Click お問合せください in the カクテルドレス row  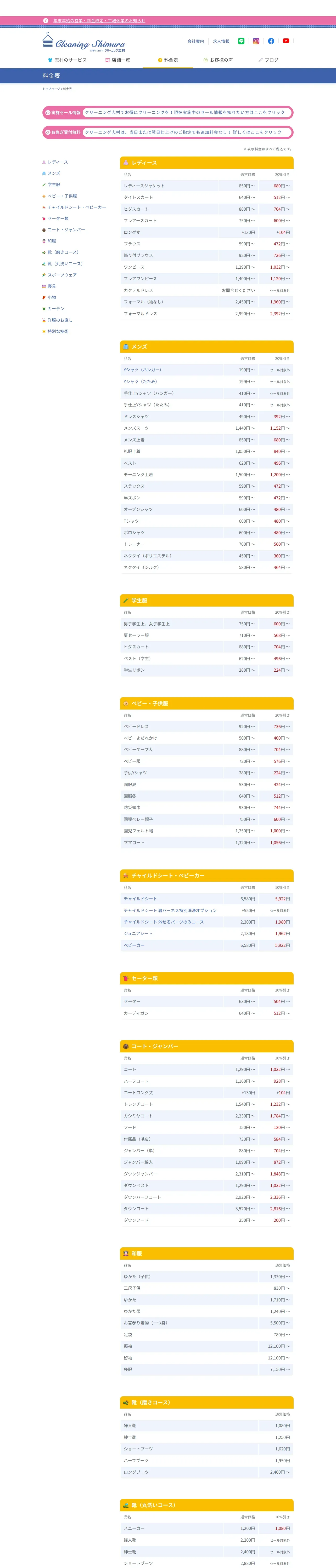[238, 290]
